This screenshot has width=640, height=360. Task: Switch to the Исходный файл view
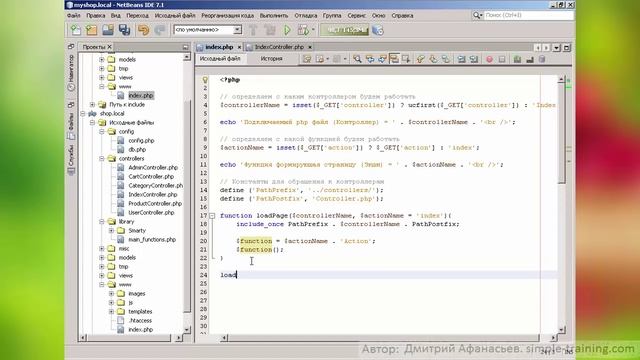tap(220, 59)
